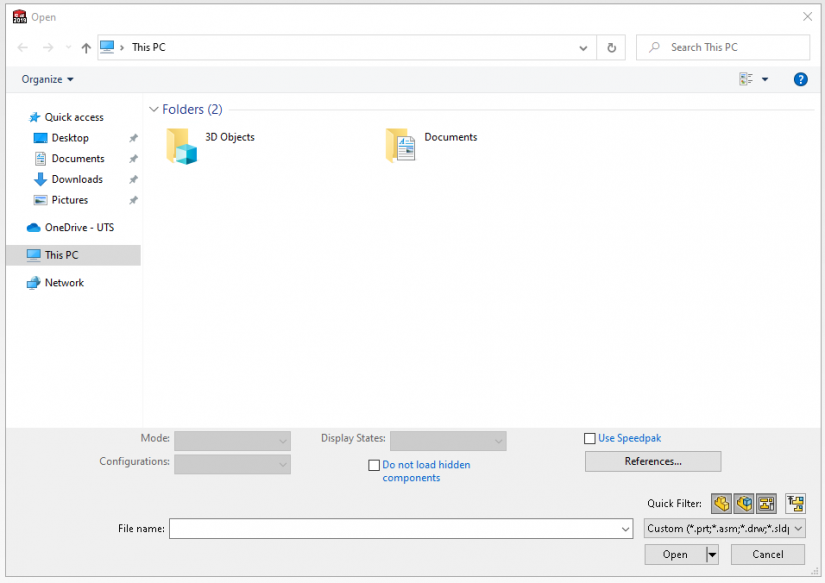Click the back navigation arrow
The width and height of the screenshot is (825, 583).
(23, 48)
